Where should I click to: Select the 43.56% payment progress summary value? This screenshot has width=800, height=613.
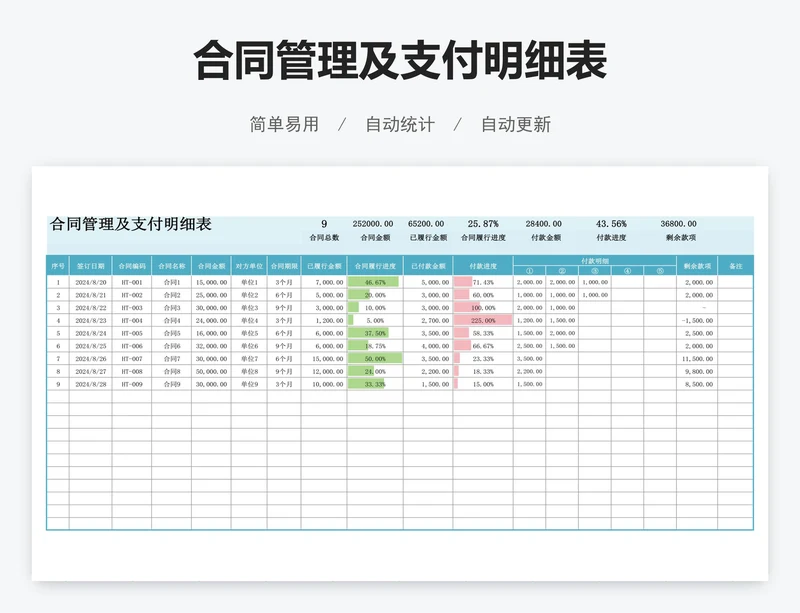[611, 224]
